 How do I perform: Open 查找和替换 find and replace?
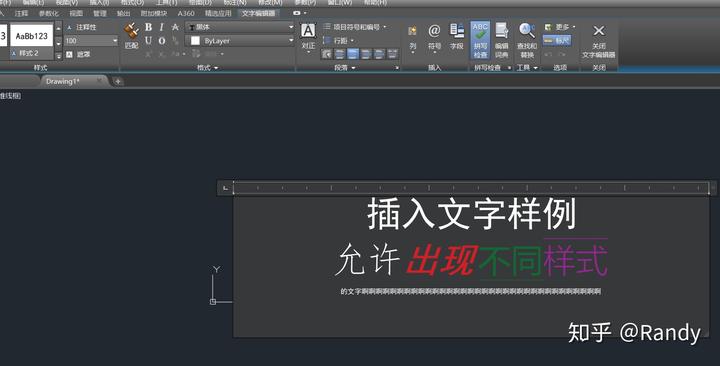click(527, 40)
